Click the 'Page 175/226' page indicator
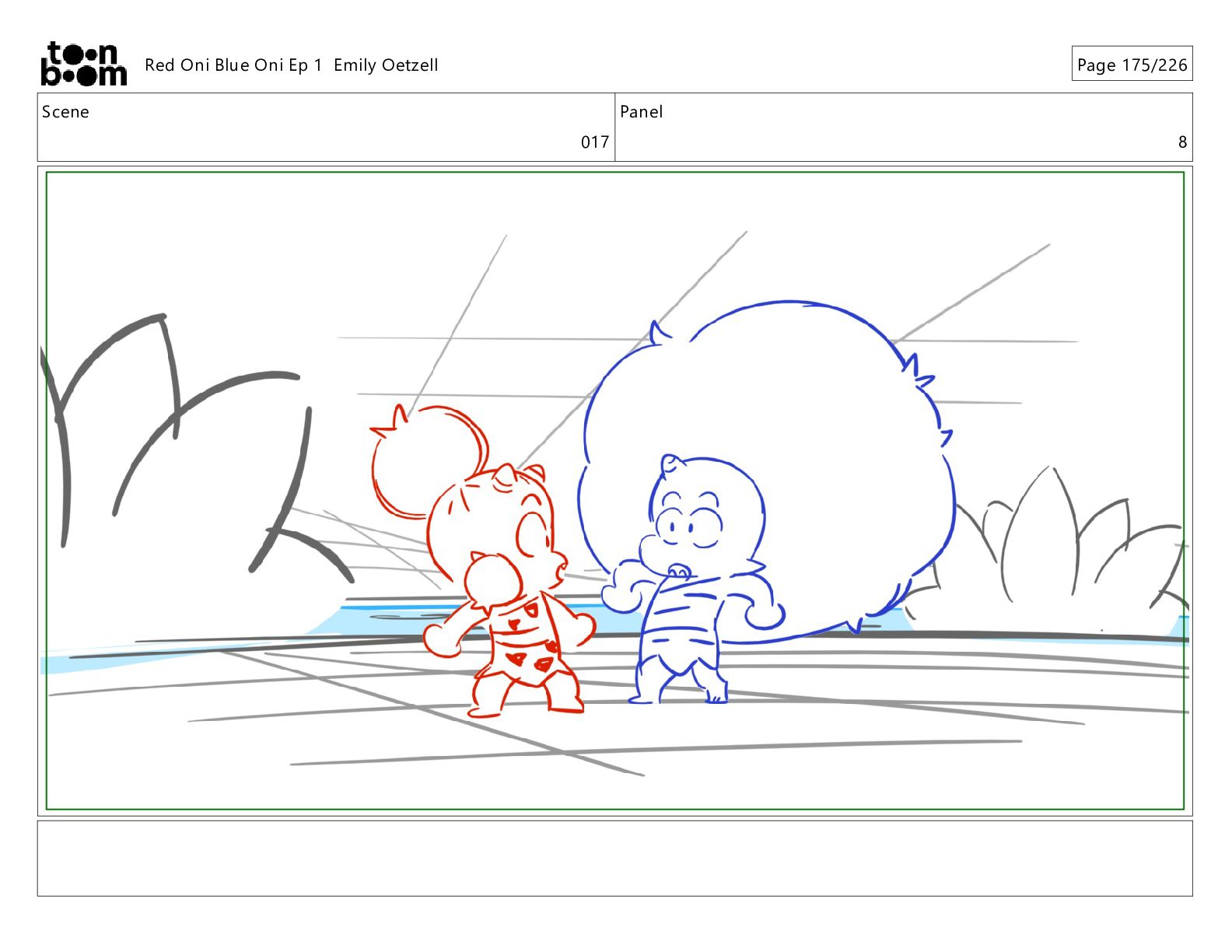Screen dimensions: 1232x952 (1132, 65)
